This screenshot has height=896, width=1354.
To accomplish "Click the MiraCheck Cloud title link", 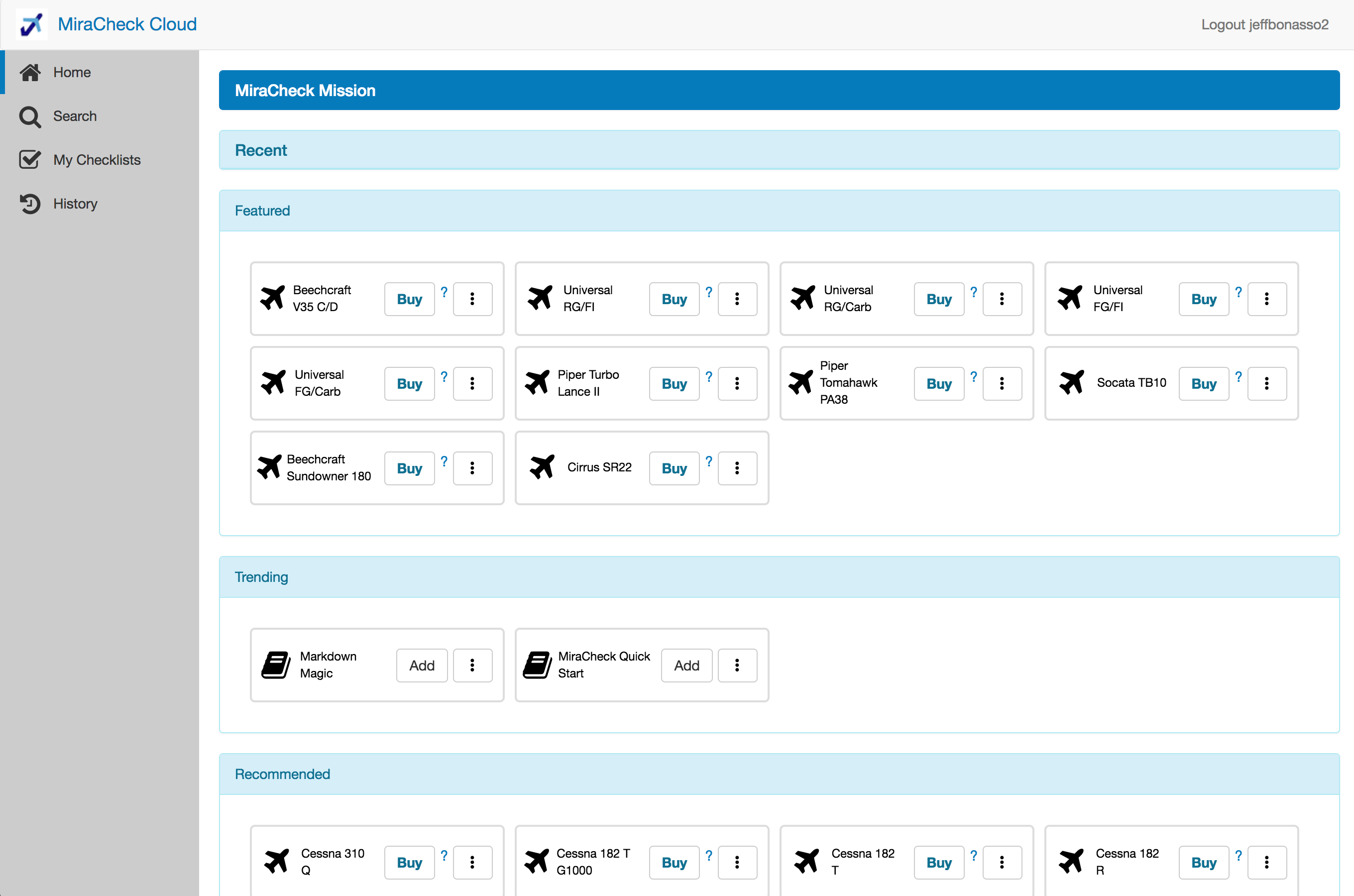I will pos(127,24).
